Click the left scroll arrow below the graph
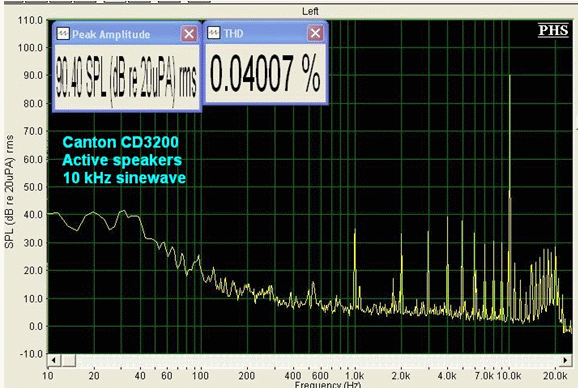Screen dimensions: 578x388 point(54,360)
